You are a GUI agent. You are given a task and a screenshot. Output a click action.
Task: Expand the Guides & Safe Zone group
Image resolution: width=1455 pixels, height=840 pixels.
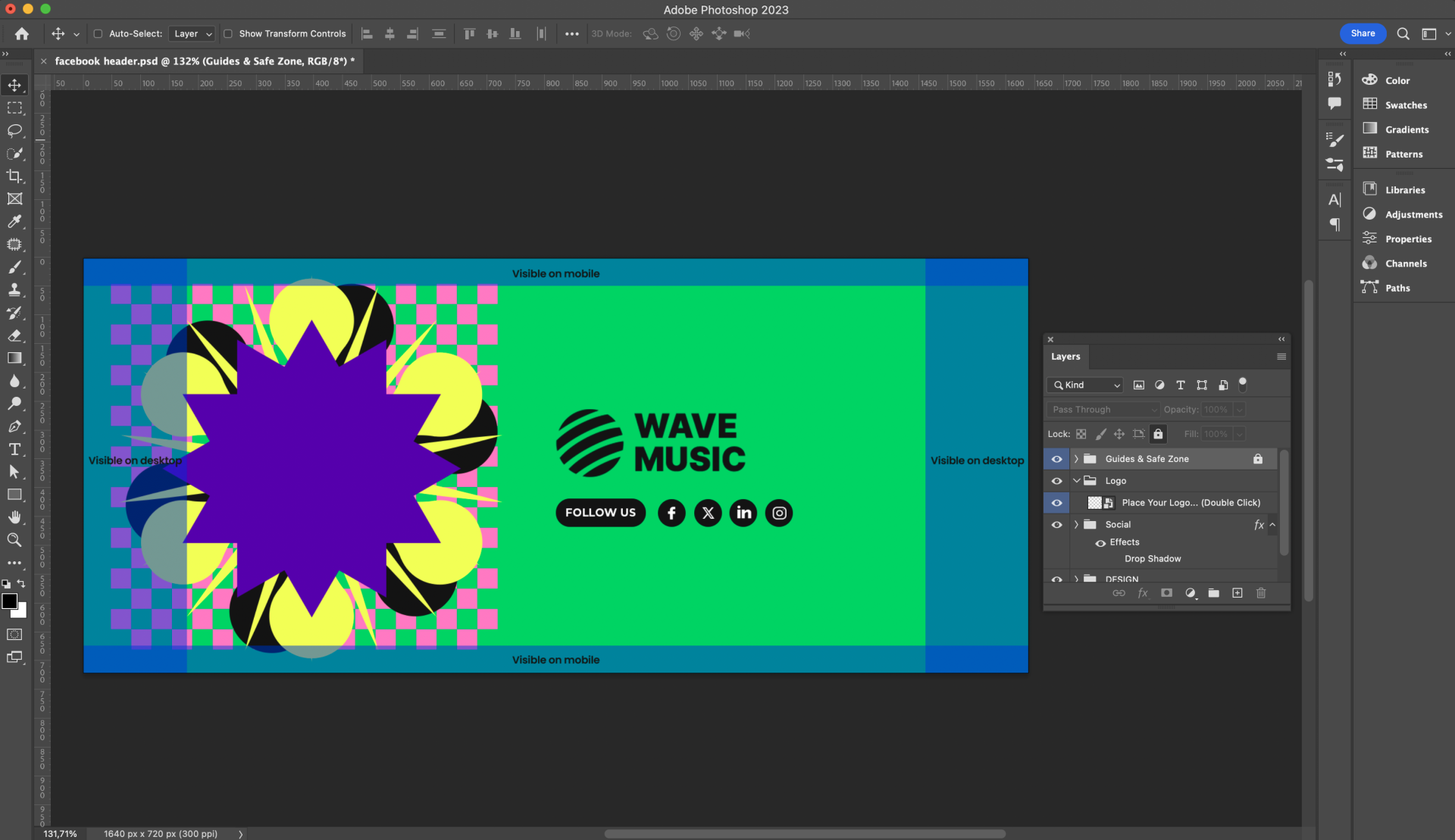coord(1076,459)
